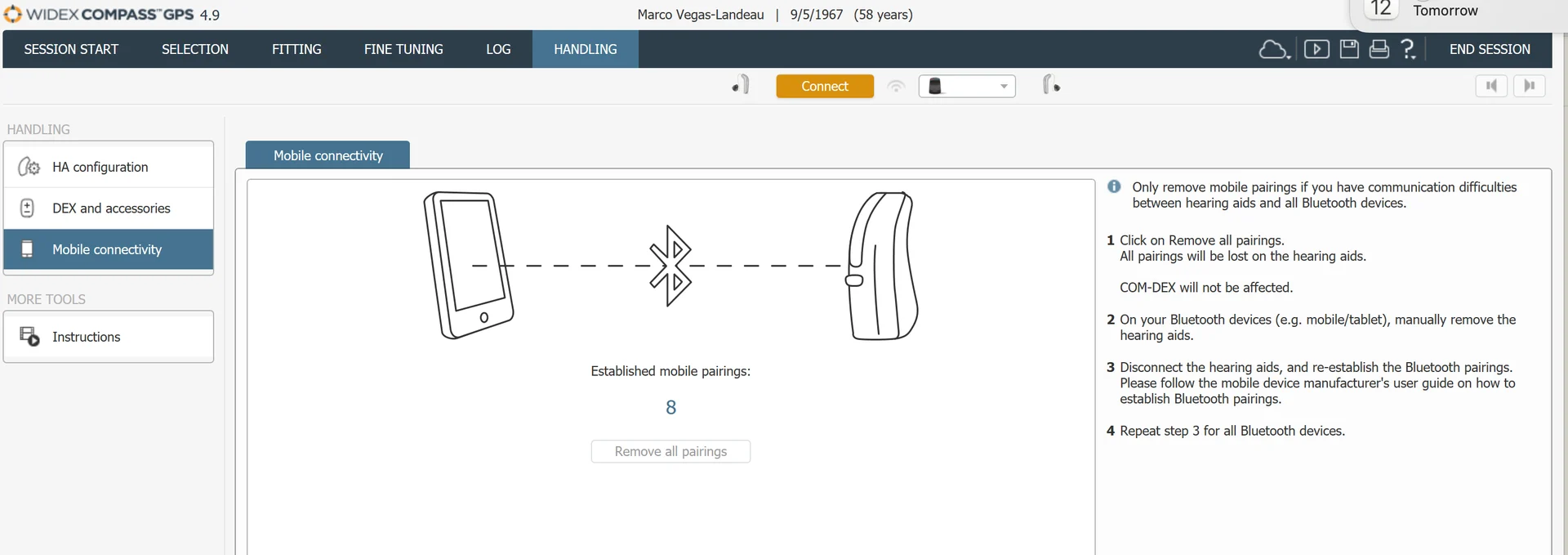Click the mobile phone illustration
Screen dimensions: 1568x555
469,265
